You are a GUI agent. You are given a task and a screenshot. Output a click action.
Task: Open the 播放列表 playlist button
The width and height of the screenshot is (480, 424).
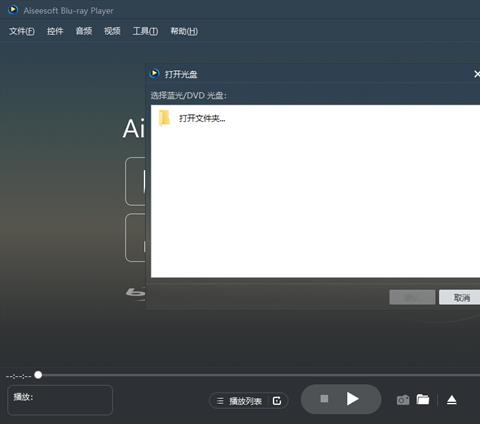click(x=245, y=401)
